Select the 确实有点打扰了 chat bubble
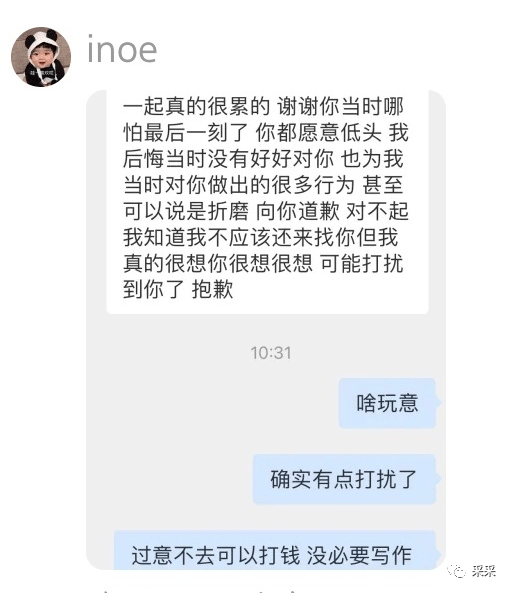Image resolution: width=512 pixels, height=593 pixels. click(344, 479)
